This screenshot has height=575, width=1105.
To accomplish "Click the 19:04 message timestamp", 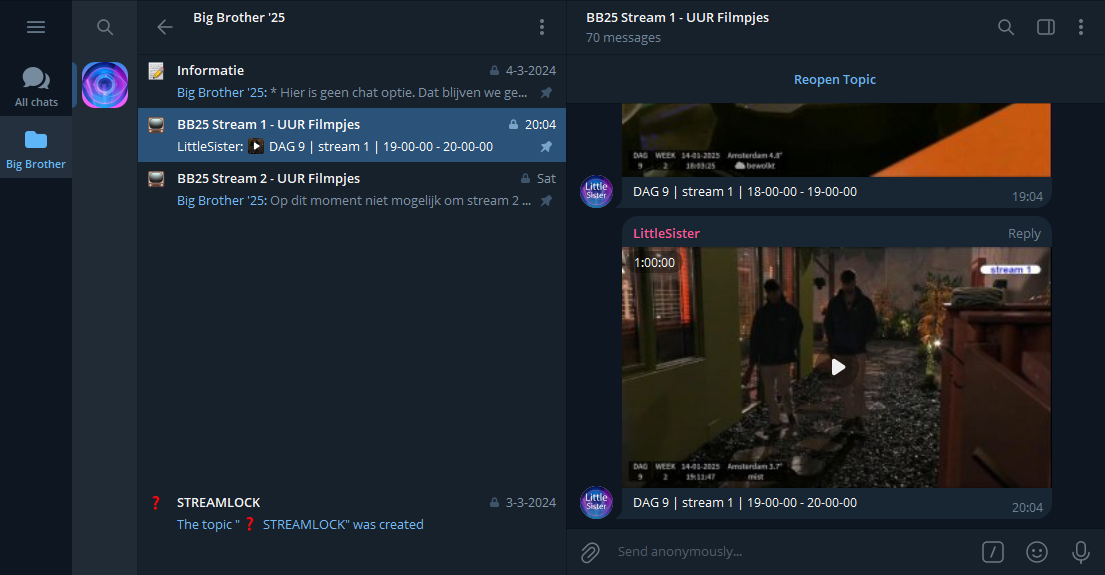I will [x=1027, y=197].
